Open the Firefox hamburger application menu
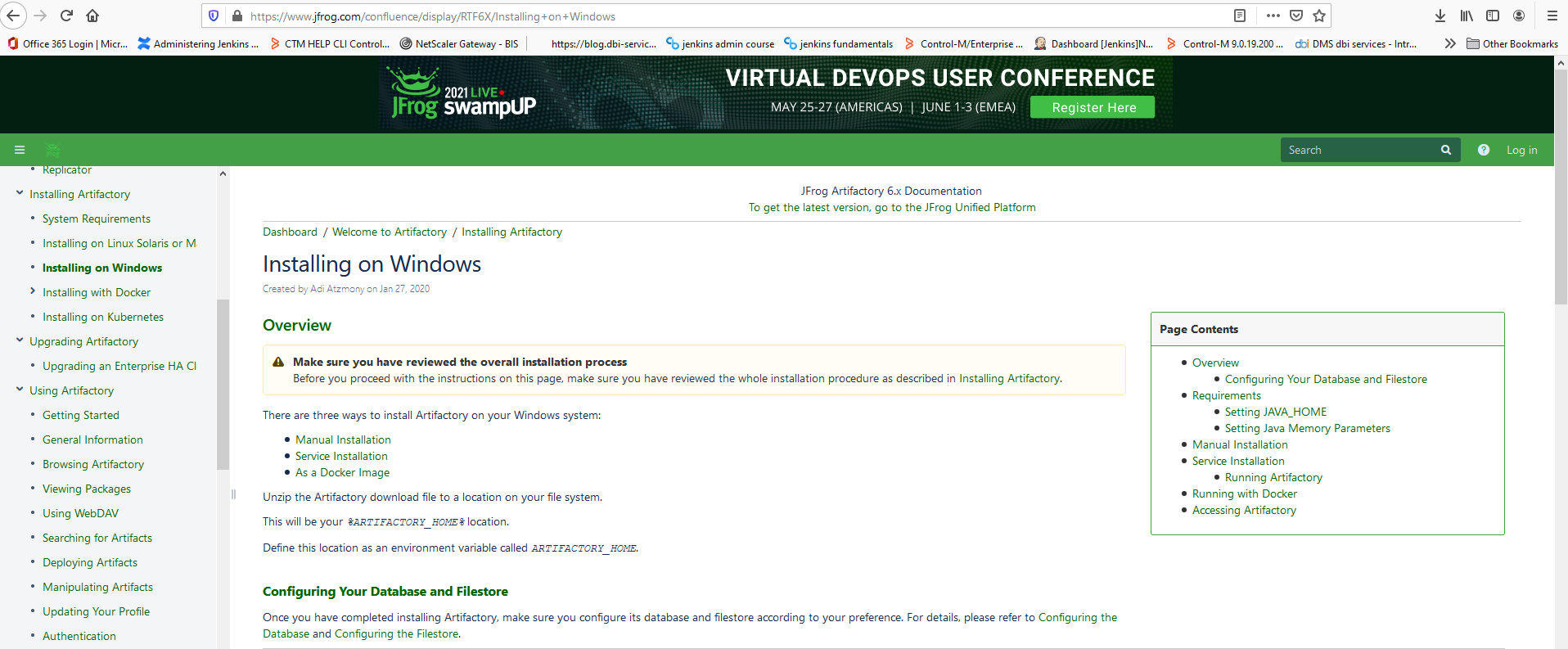 1552,16
